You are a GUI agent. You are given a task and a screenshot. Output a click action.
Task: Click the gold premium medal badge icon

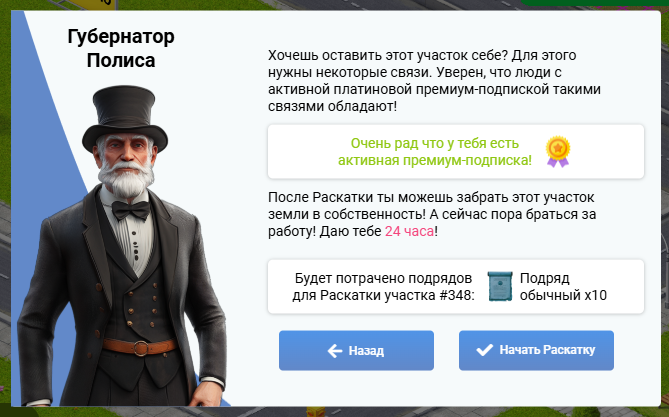point(558,152)
